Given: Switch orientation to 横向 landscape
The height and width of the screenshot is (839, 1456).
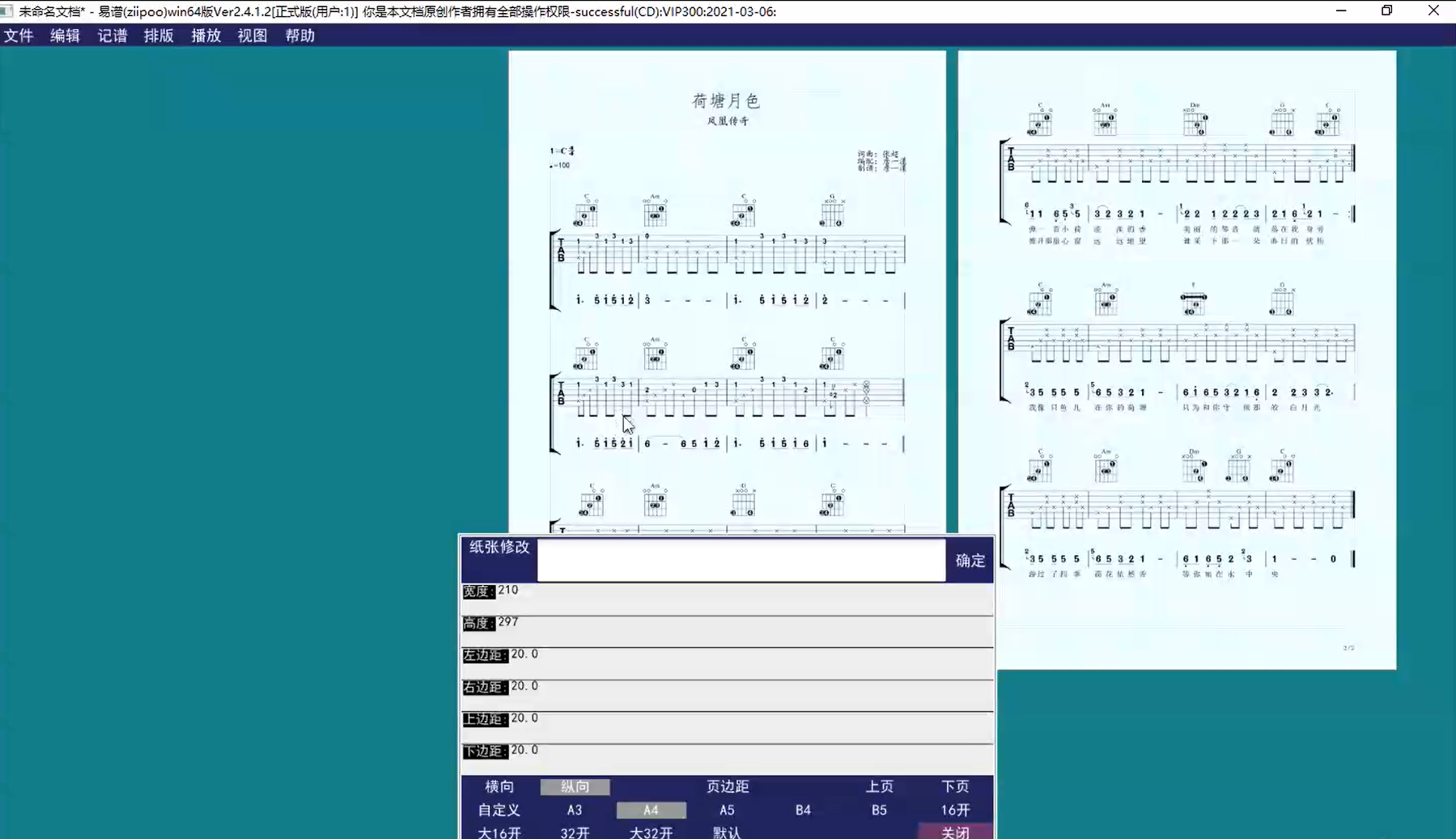Looking at the screenshot, I should coord(499,786).
